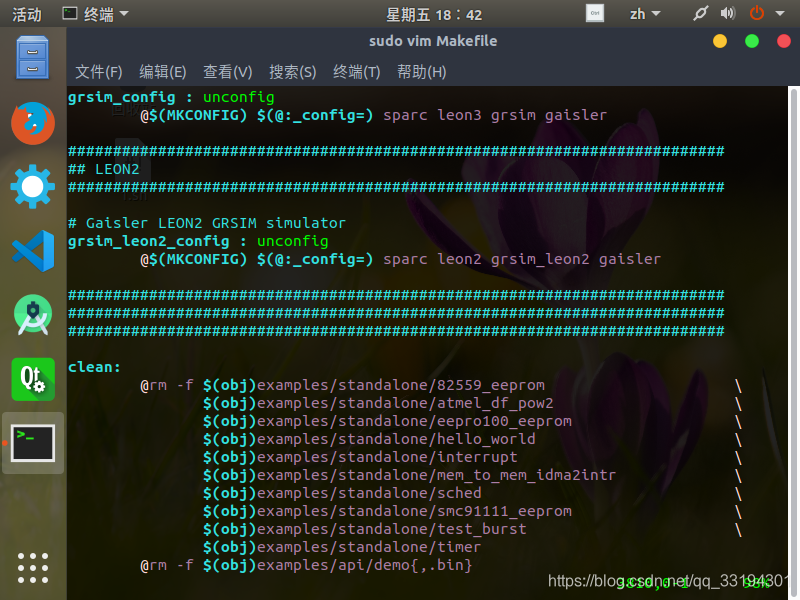Close the terminal with red button
Image resolution: width=800 pixels, height=600 pixels.
tap(784, 41)
